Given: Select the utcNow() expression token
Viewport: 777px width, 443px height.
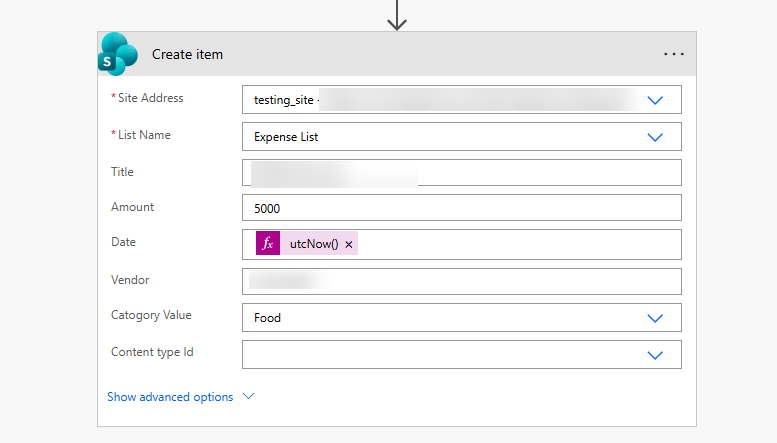Looking at the screenshot, I should [314, 245].
